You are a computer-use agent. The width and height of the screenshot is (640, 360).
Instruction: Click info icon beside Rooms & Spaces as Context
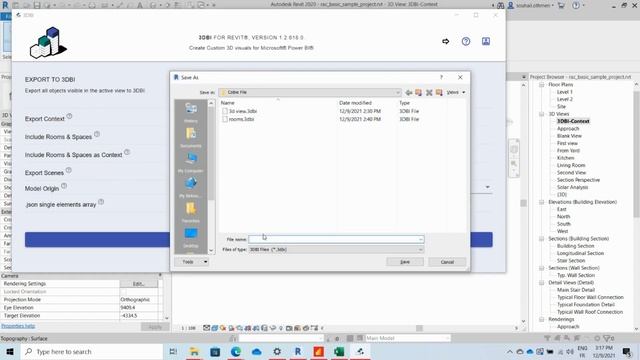(x=127, y=152)
